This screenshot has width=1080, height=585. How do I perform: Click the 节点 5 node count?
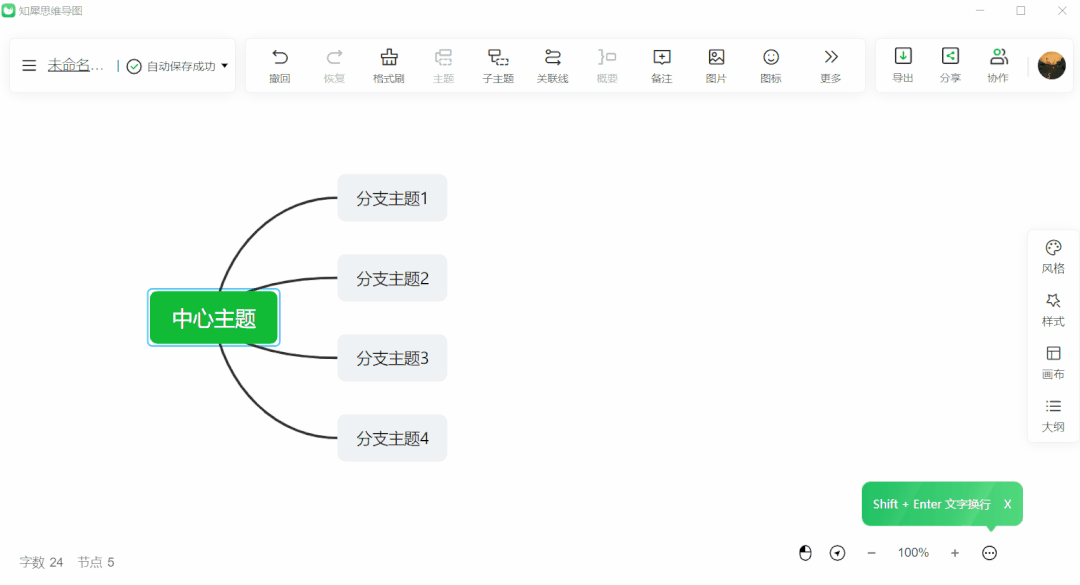point(96,562)
